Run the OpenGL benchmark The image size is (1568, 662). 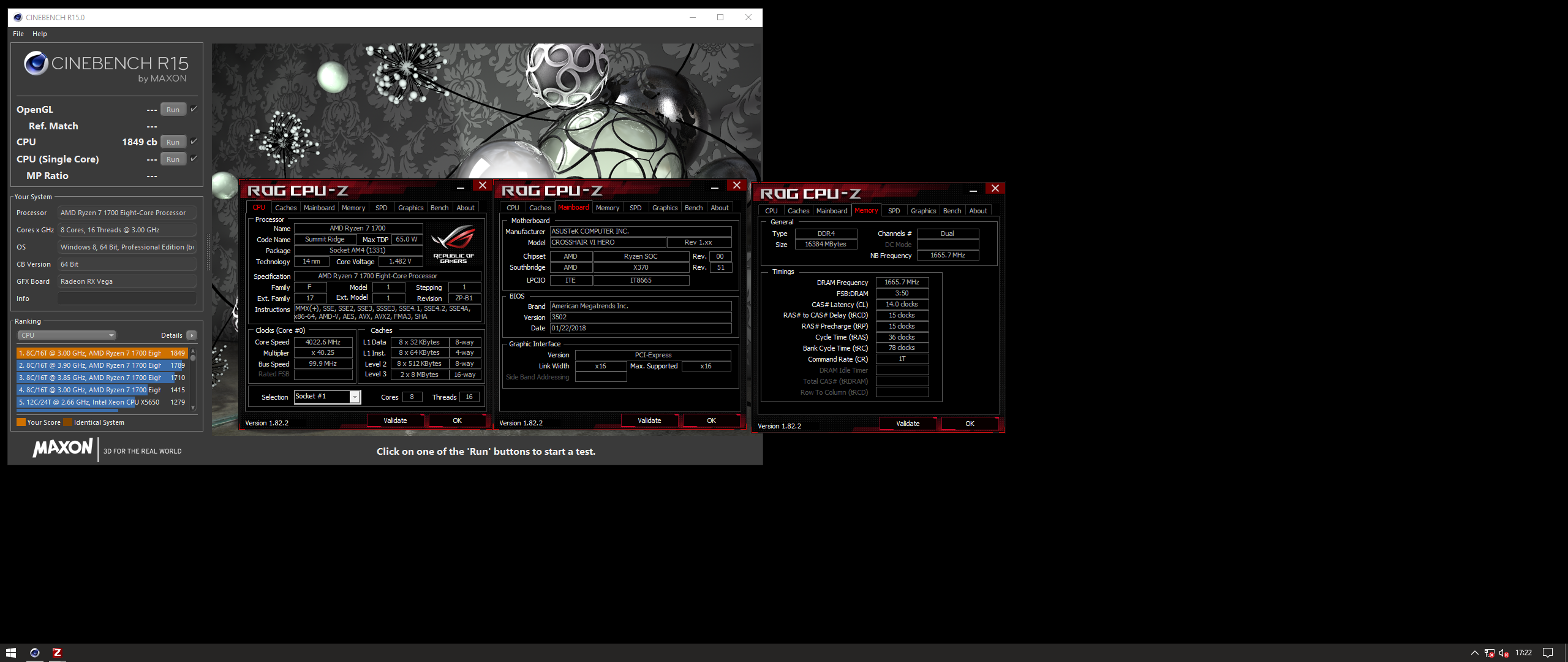[173, 110]
